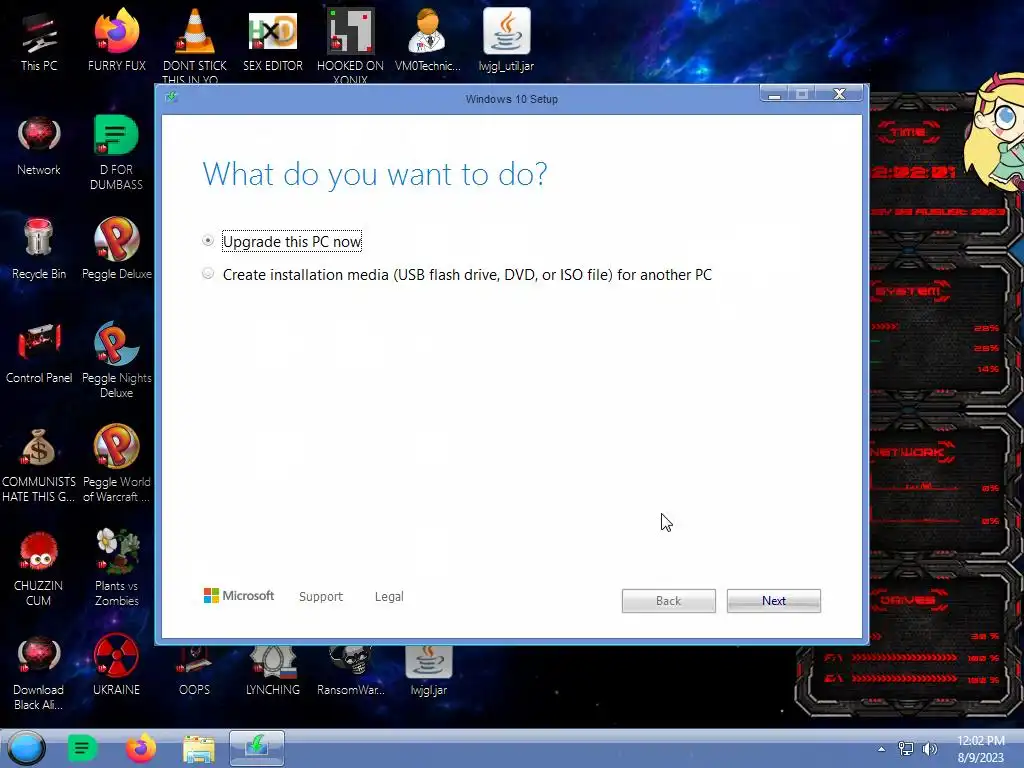Select the HxD hex editor desktop icon
1024x768 pixels.
pyautogui.click(x=273, y=40)
